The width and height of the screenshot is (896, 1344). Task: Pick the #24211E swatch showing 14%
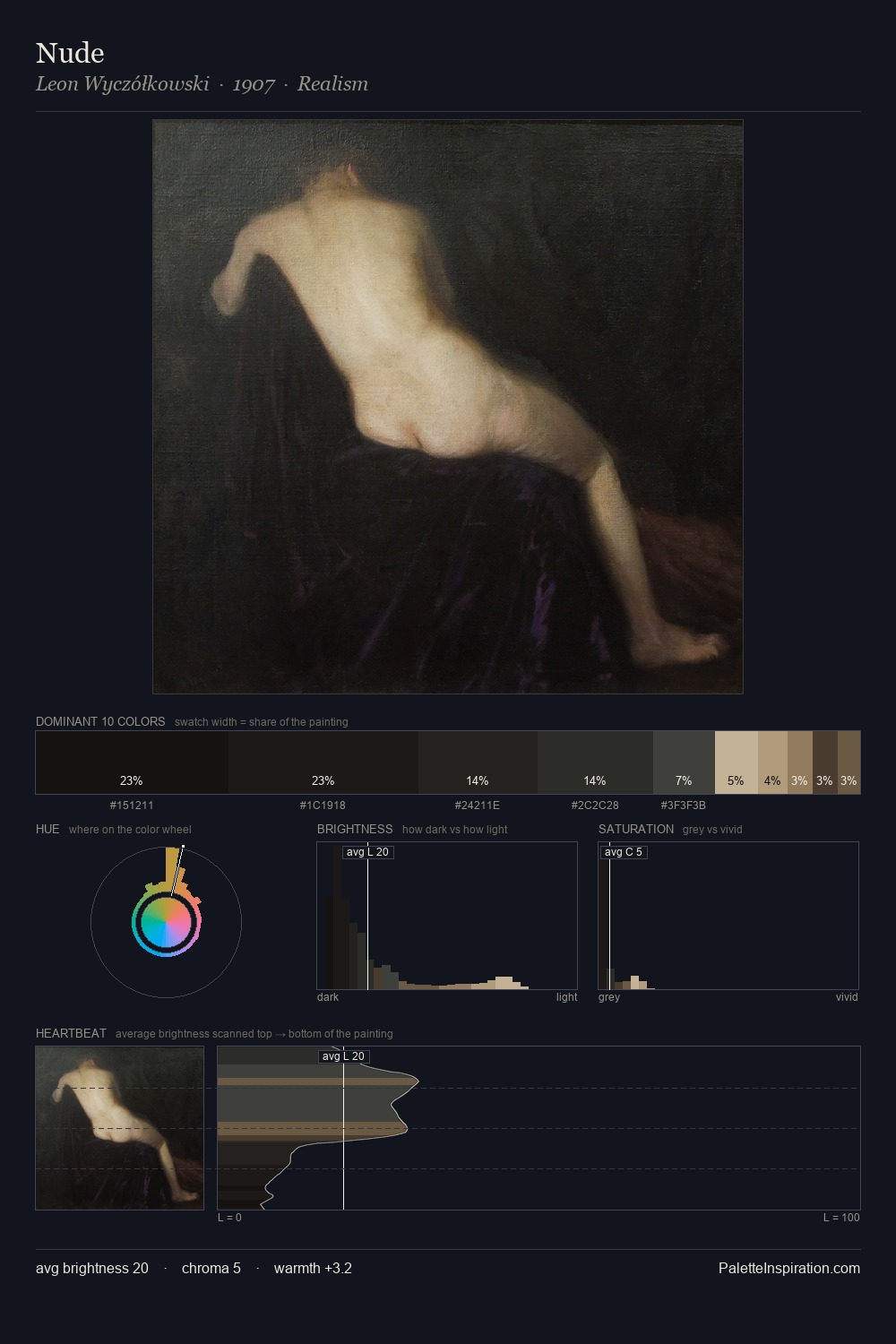[478, 762]
